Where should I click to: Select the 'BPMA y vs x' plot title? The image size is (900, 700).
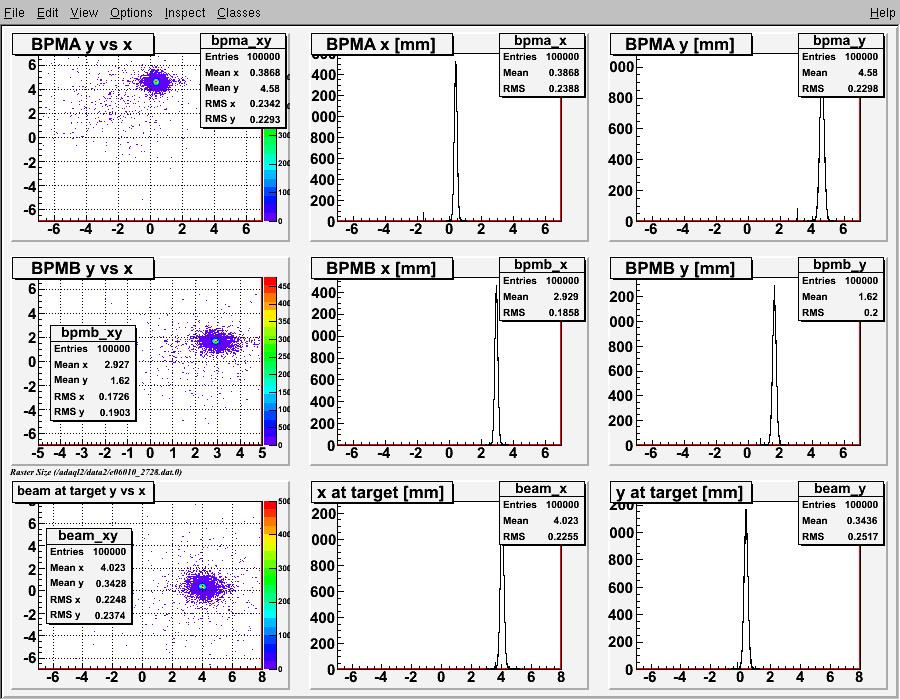click(83, 44)
